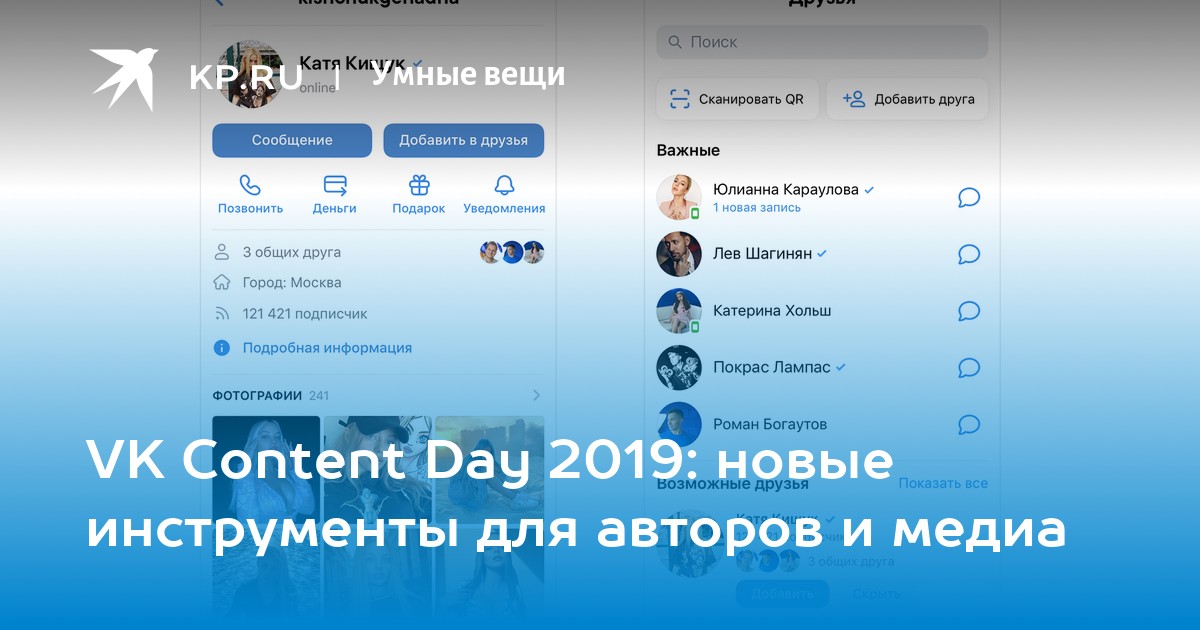Click in the Поиск search field
The image size is (1200, 630).
click(822, 42)
